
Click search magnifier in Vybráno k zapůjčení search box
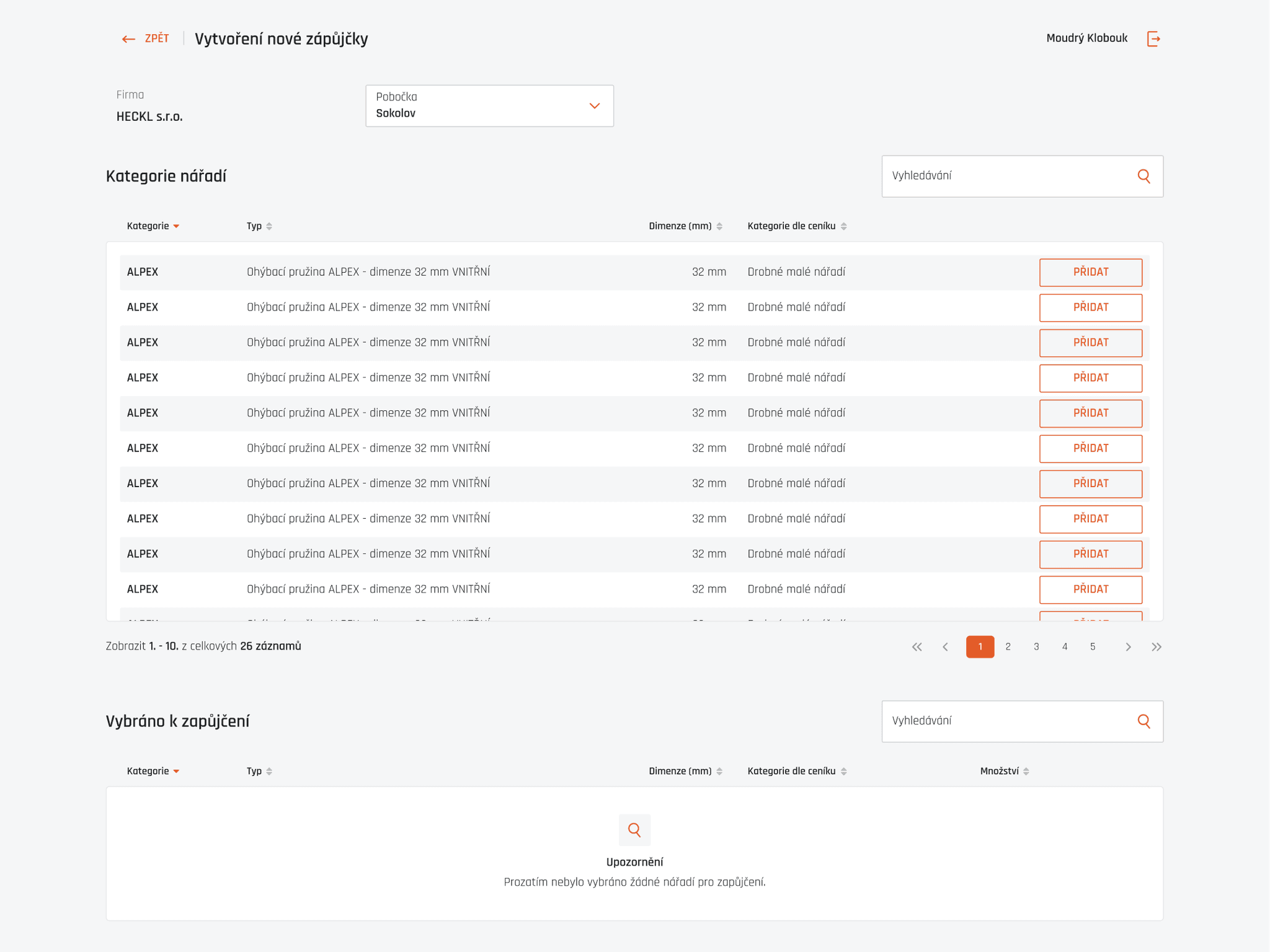pos(1144,721)
